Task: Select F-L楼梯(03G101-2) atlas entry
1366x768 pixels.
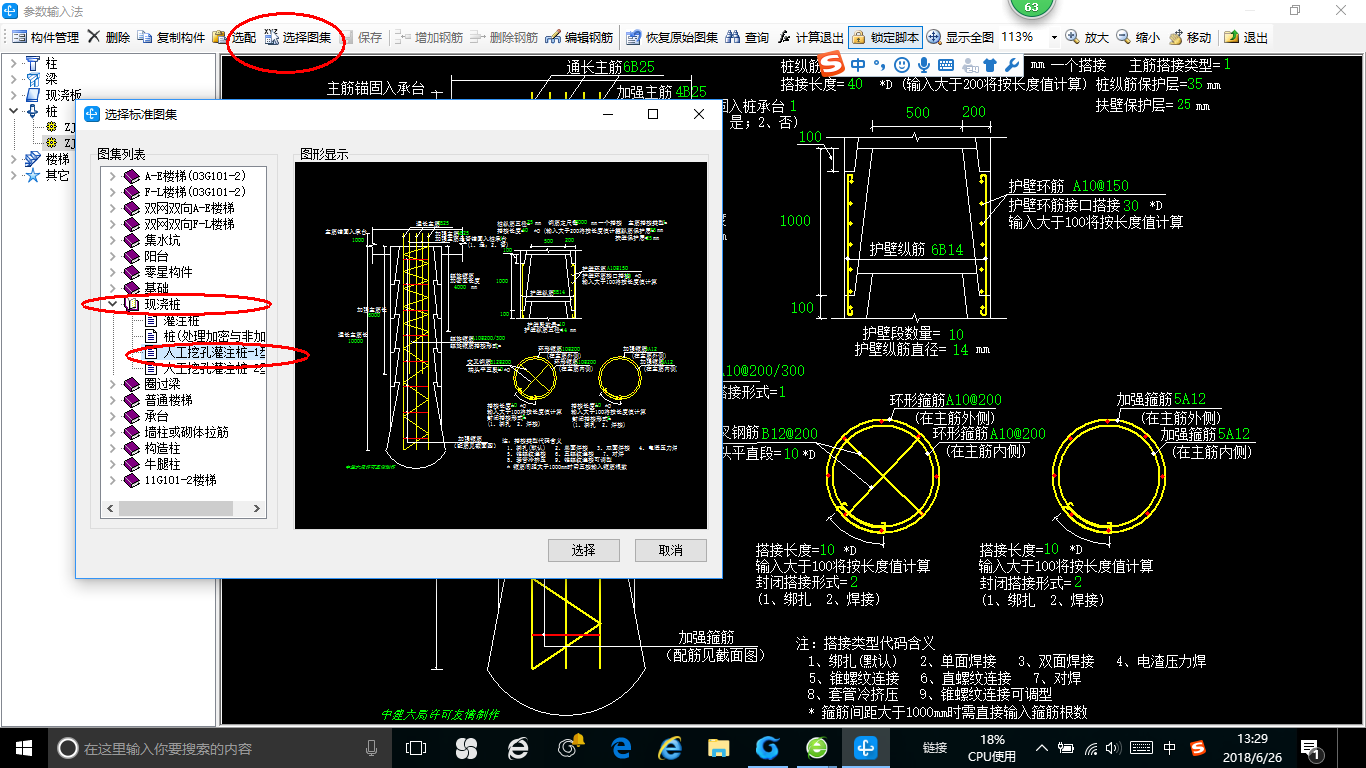Action: point(195,192)
